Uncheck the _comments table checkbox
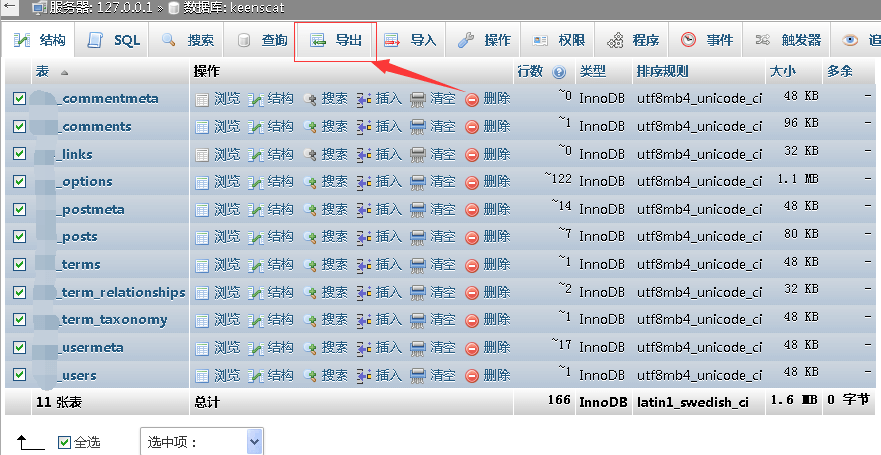 tap(19, 126)
